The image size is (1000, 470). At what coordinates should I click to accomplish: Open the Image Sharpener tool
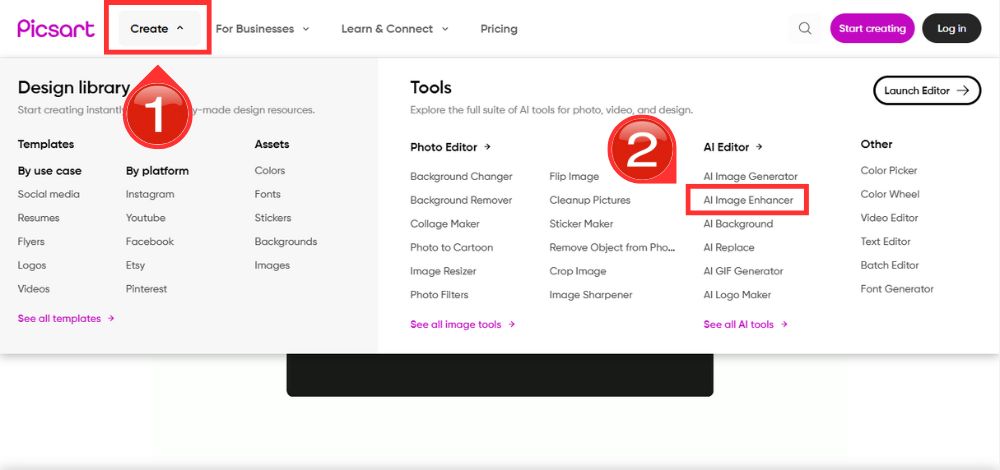(591, 294)
